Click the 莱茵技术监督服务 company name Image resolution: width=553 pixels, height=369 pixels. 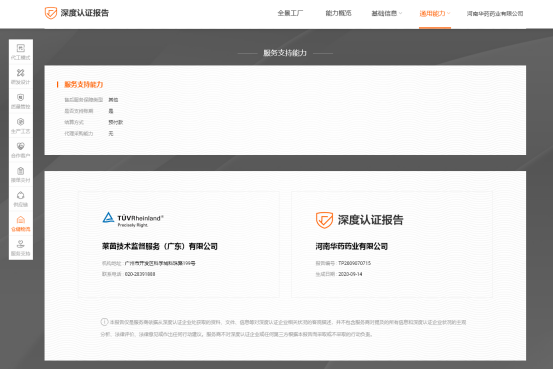(160, 246)
